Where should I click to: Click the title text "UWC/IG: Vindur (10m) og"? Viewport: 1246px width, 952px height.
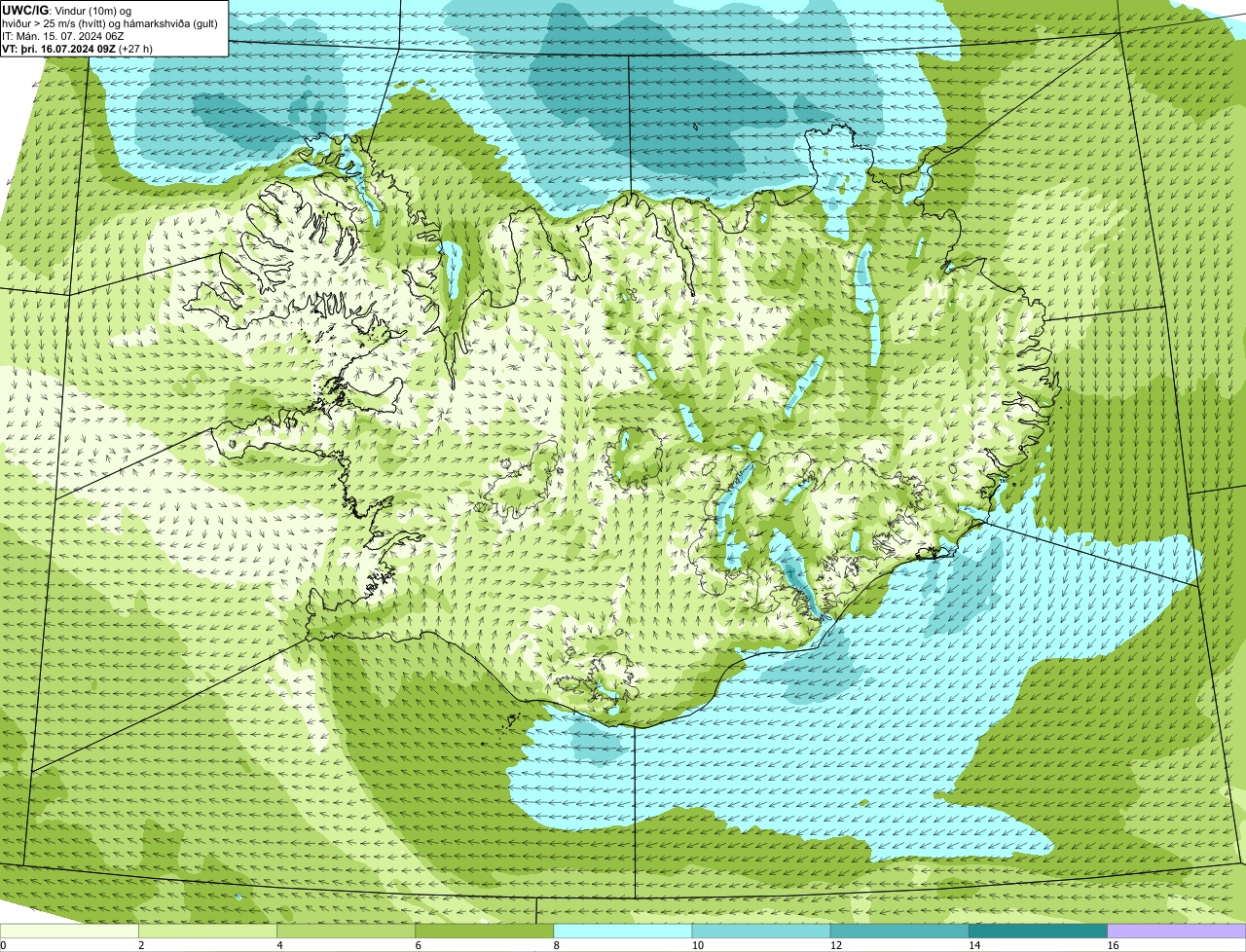[x=66, y=10]
